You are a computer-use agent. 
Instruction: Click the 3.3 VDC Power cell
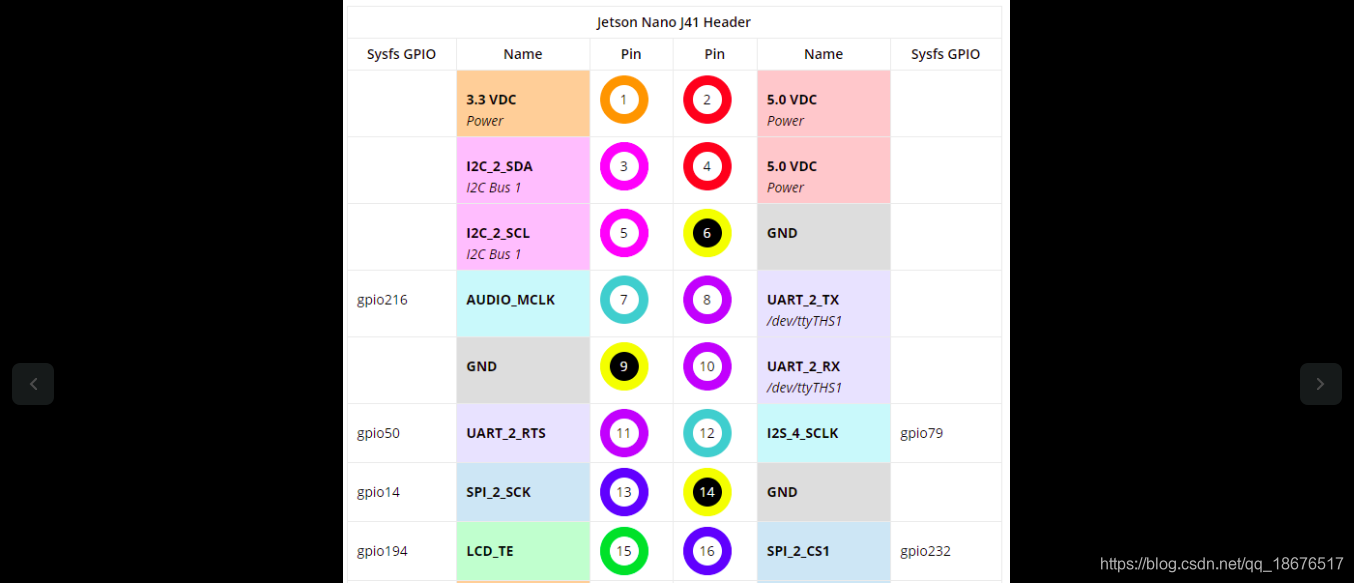tap(523, 104)
